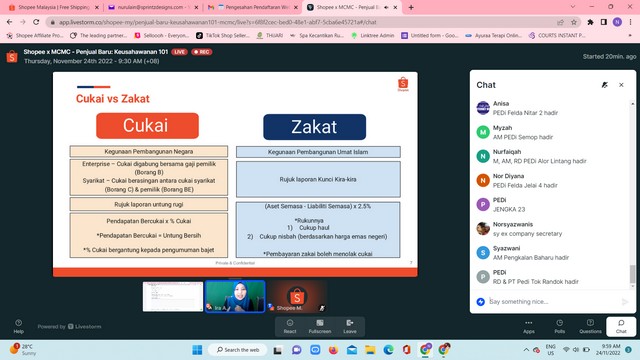Bookmark this page with the star icon
Viewport: 640px width, 360px height.
(574, 22)
